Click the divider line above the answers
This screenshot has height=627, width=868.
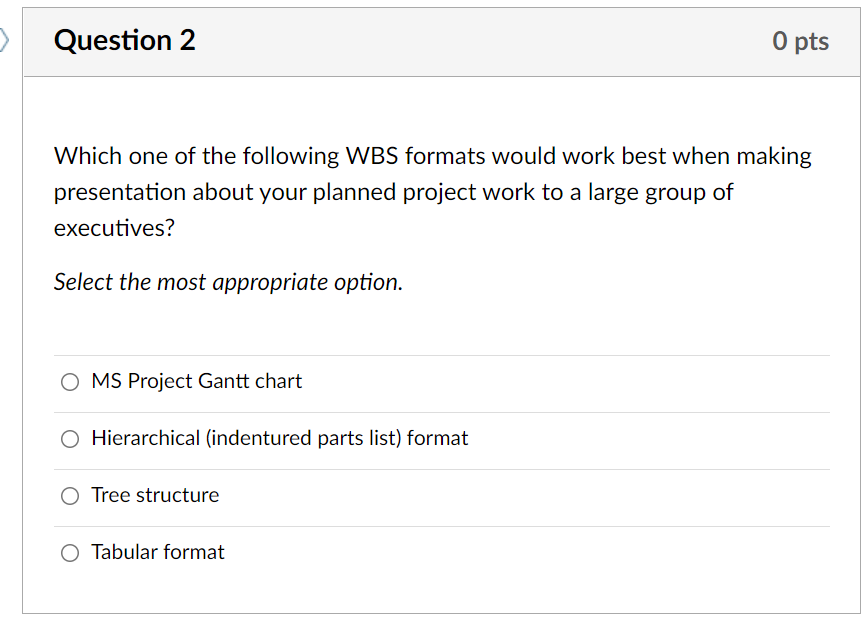click(440, 354)
